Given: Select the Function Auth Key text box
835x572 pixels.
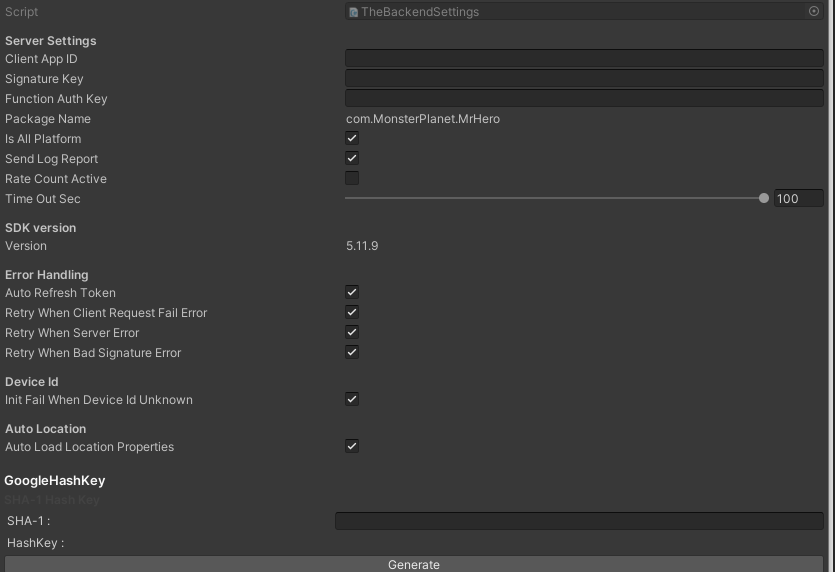Looking at the screenshot, I should 584,98.
